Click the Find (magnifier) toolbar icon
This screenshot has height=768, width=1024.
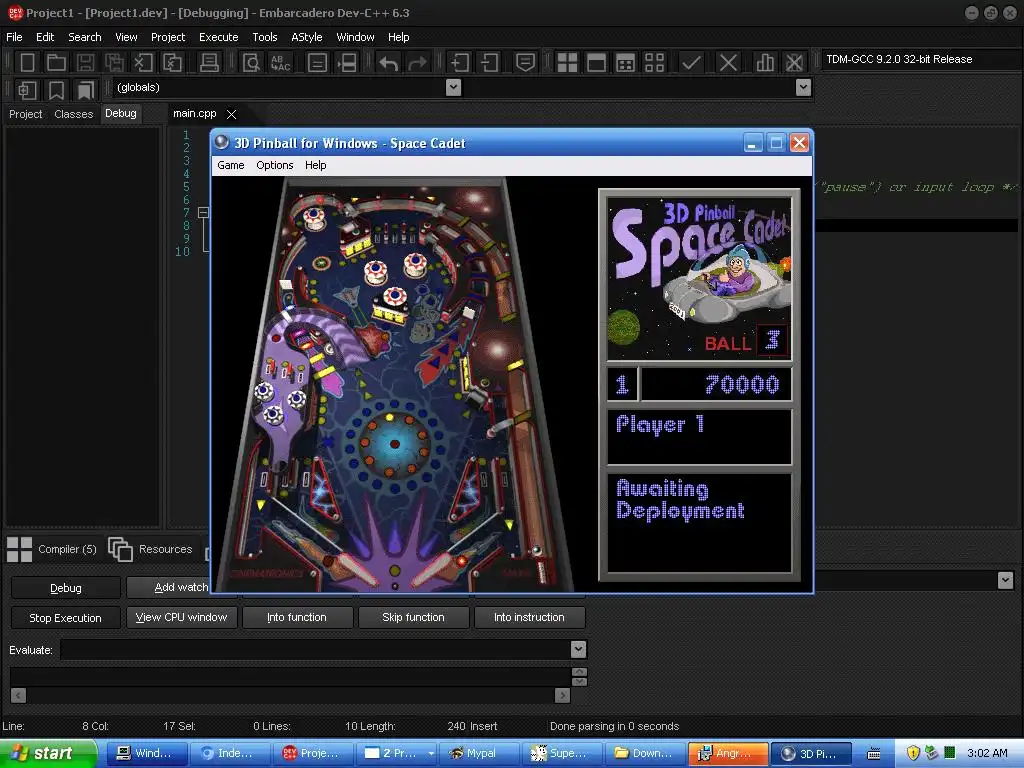tap(251, 63)
